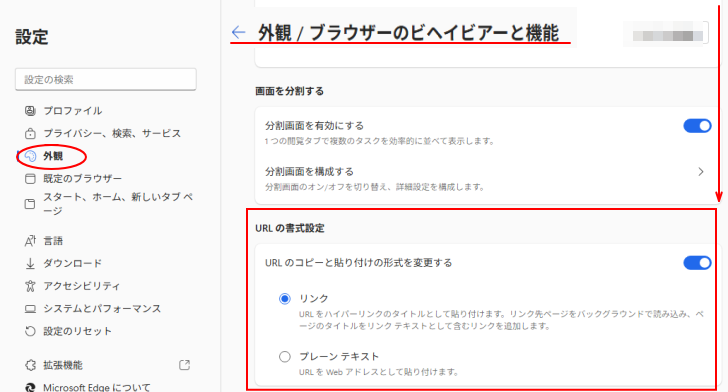Click the プロファイル profile icon

coord(30,111)
